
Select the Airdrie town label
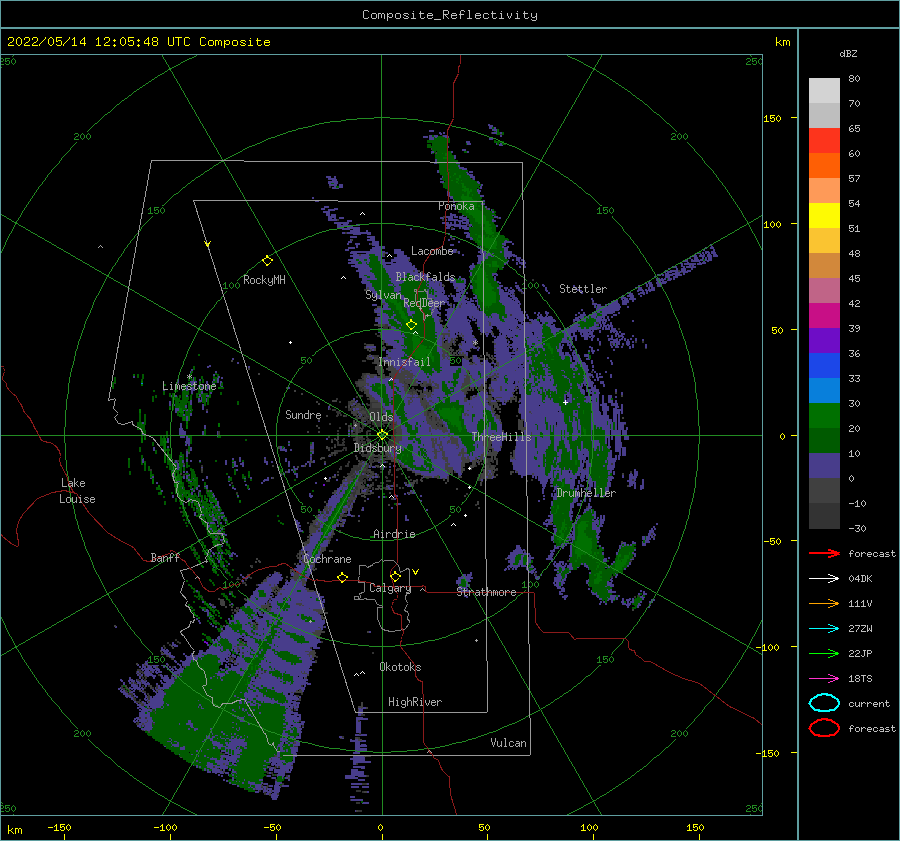point(394,534)
